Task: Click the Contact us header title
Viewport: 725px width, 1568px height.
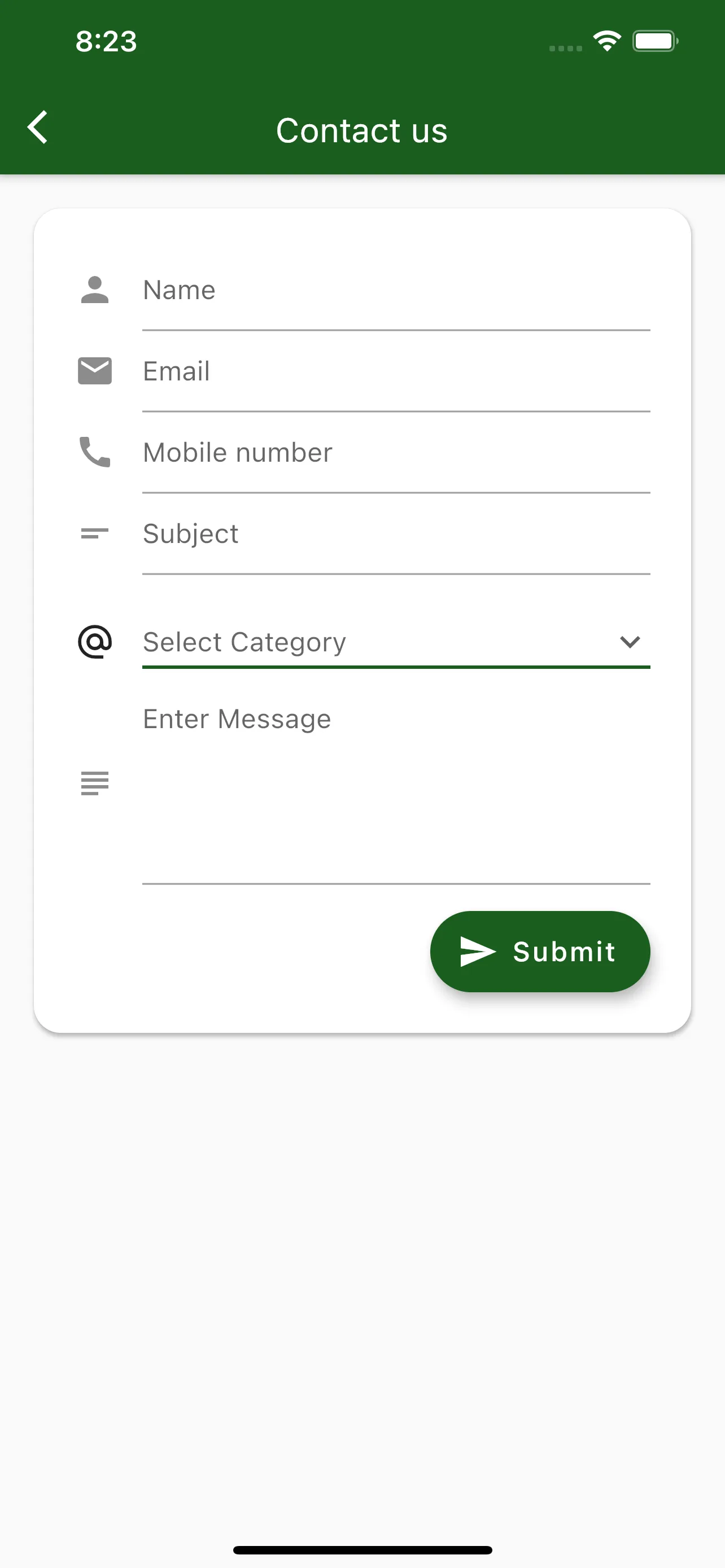Action: click(x=362, y=130)
